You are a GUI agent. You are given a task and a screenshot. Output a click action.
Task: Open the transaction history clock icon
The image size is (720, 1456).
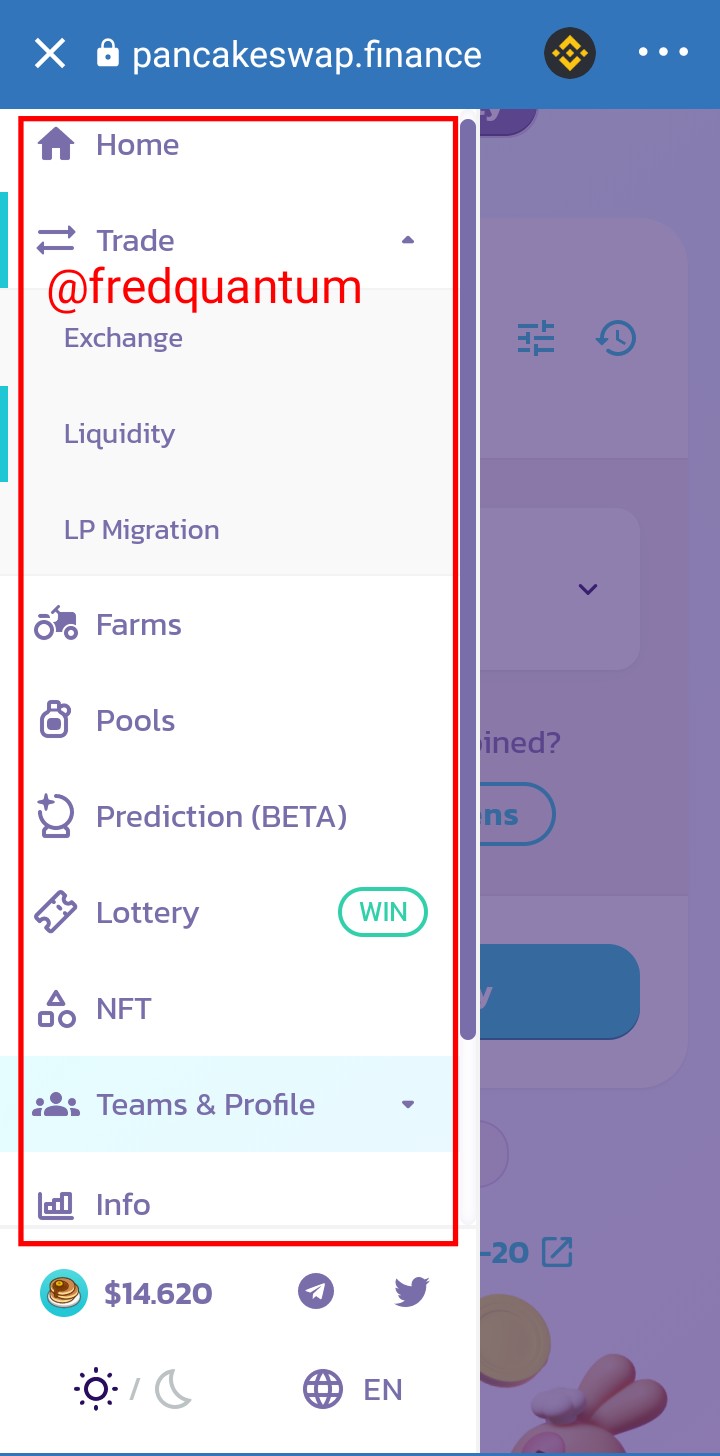[x=616, y=338]
